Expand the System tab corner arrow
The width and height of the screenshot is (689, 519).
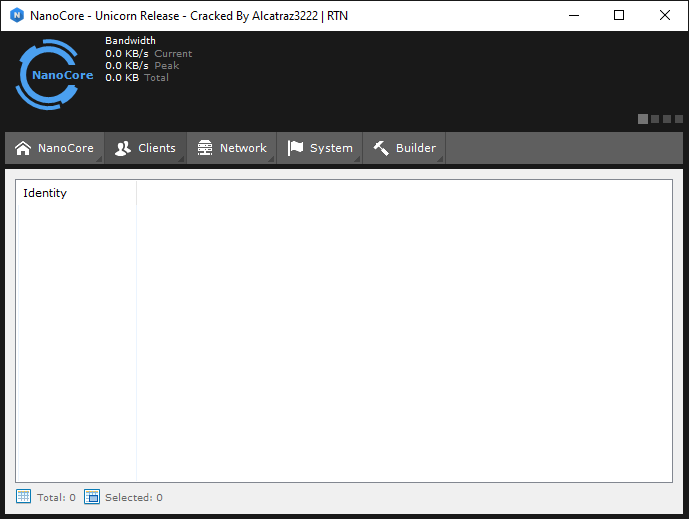point(356,158)
